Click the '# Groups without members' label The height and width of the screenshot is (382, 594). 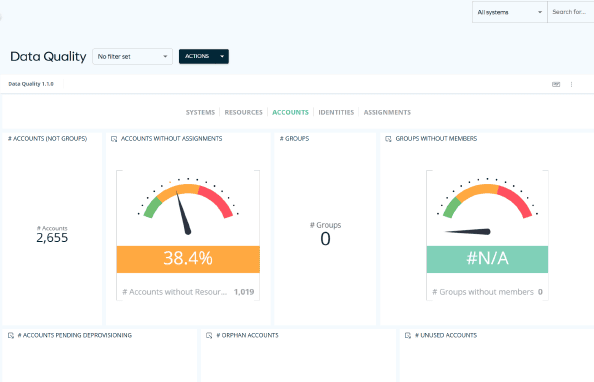click(483, 292)
